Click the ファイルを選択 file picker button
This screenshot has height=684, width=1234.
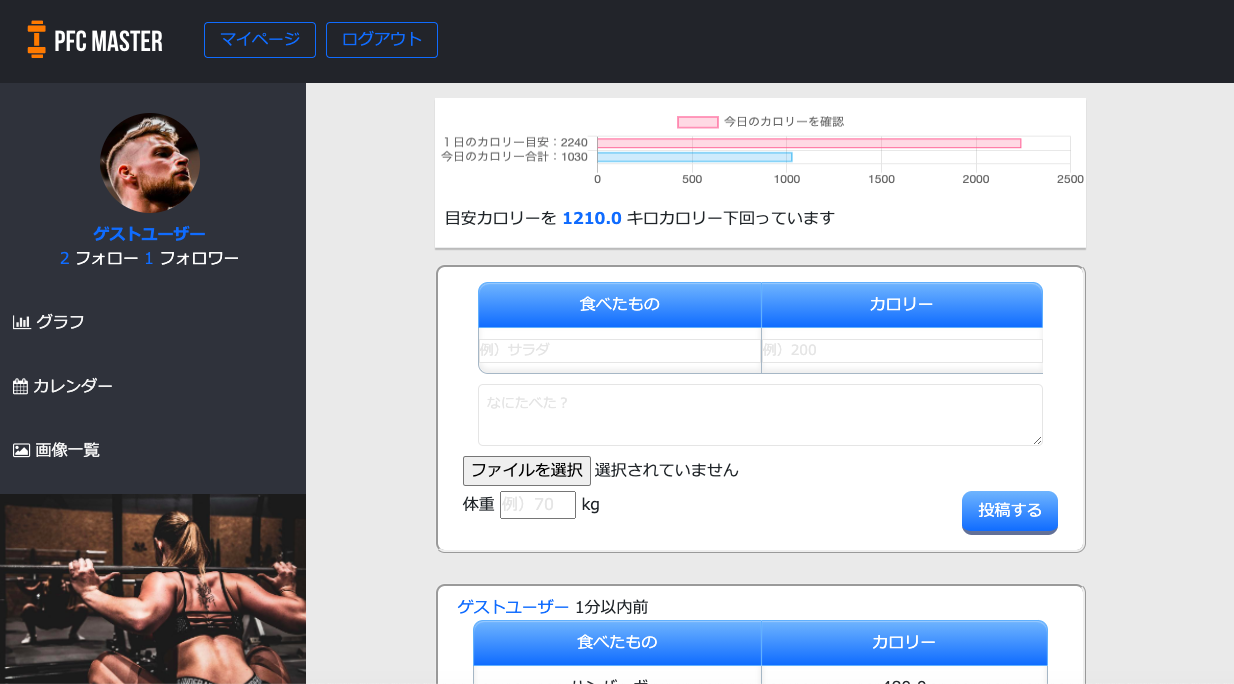(526, 470)
